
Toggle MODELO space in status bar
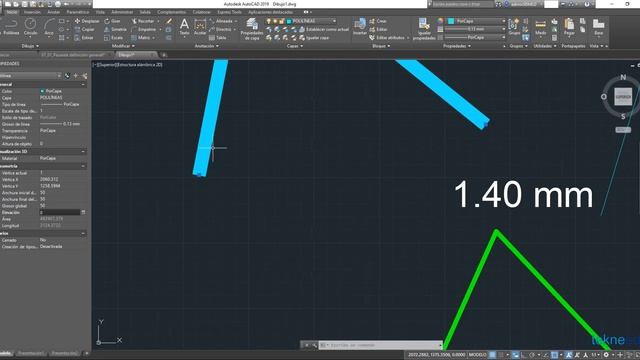[477, 355]
